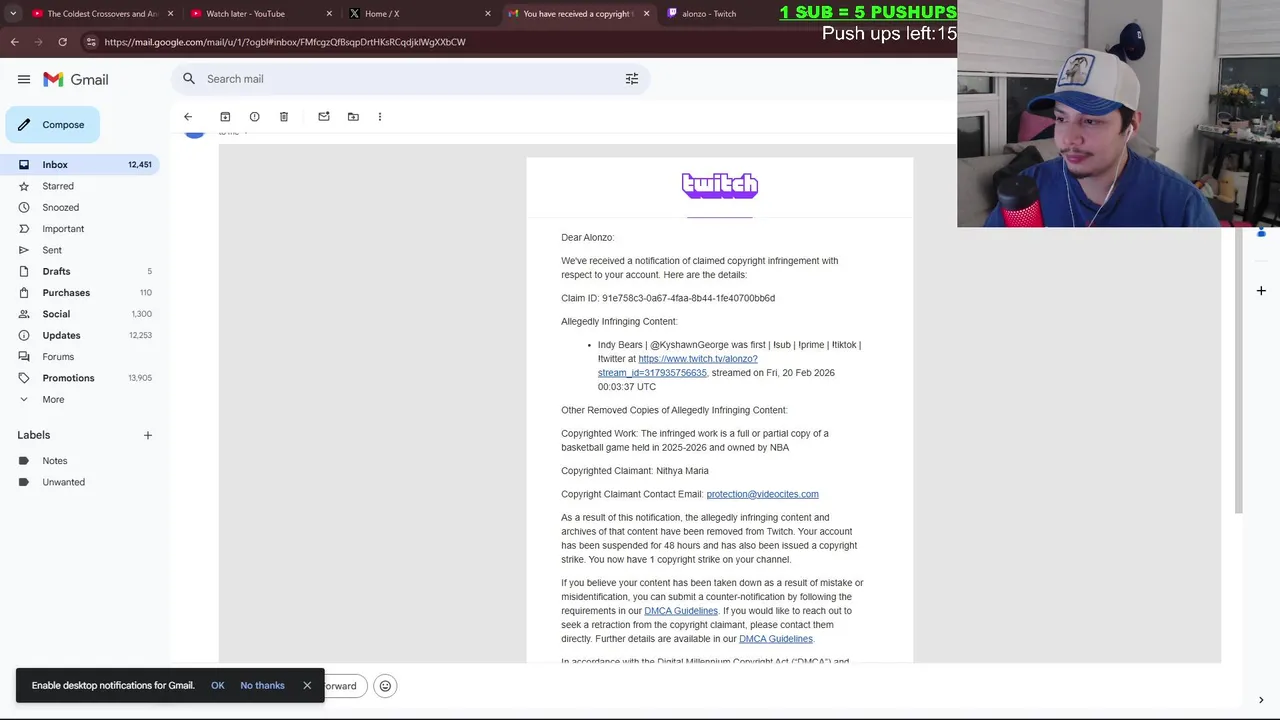Open the Important folder
The width and height of the screenshot is (1280, 720).
tap(80, 229)
